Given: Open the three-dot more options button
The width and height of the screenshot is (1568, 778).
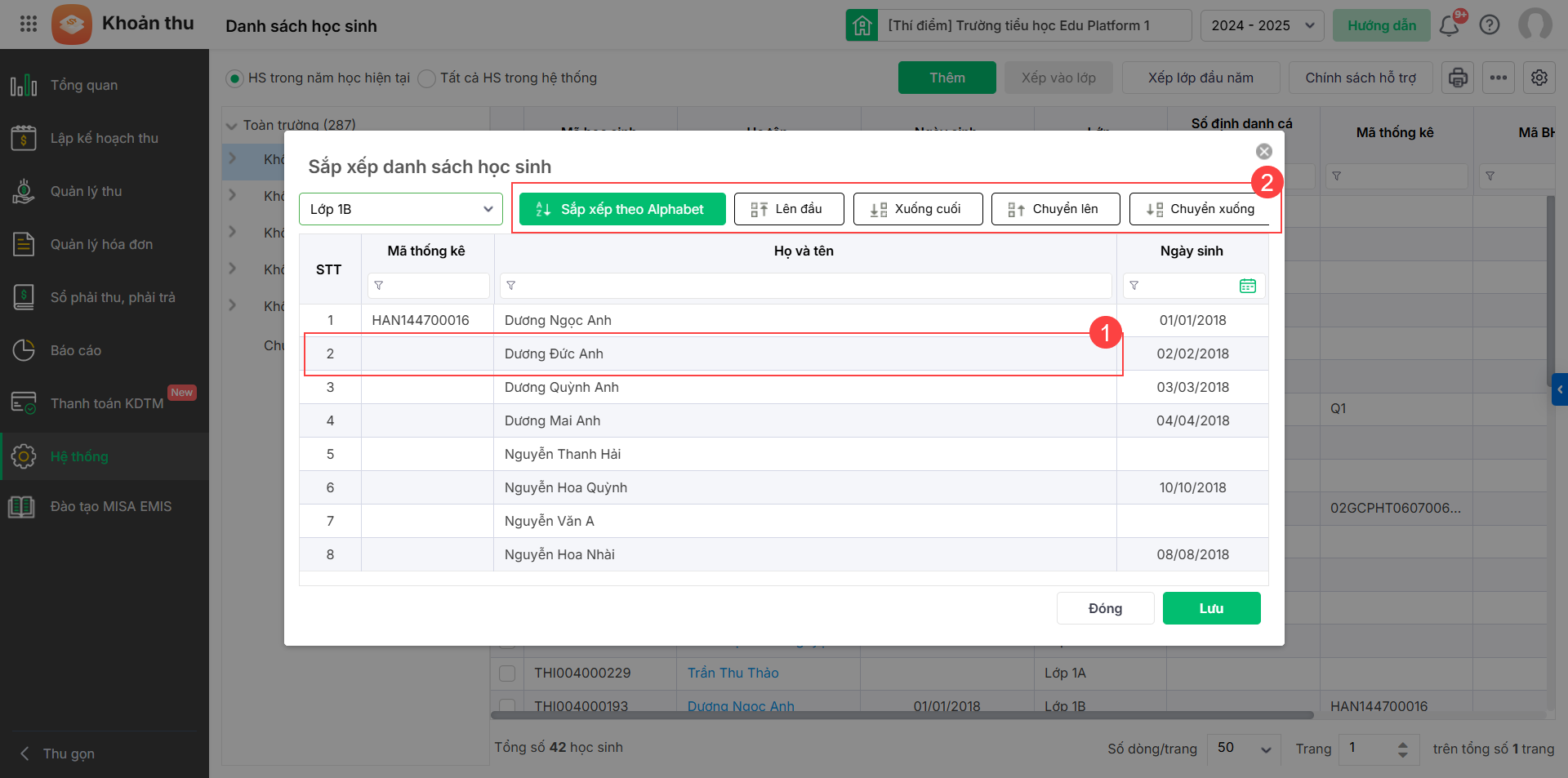Looking at the screenshot, I should pos(1499,78).
